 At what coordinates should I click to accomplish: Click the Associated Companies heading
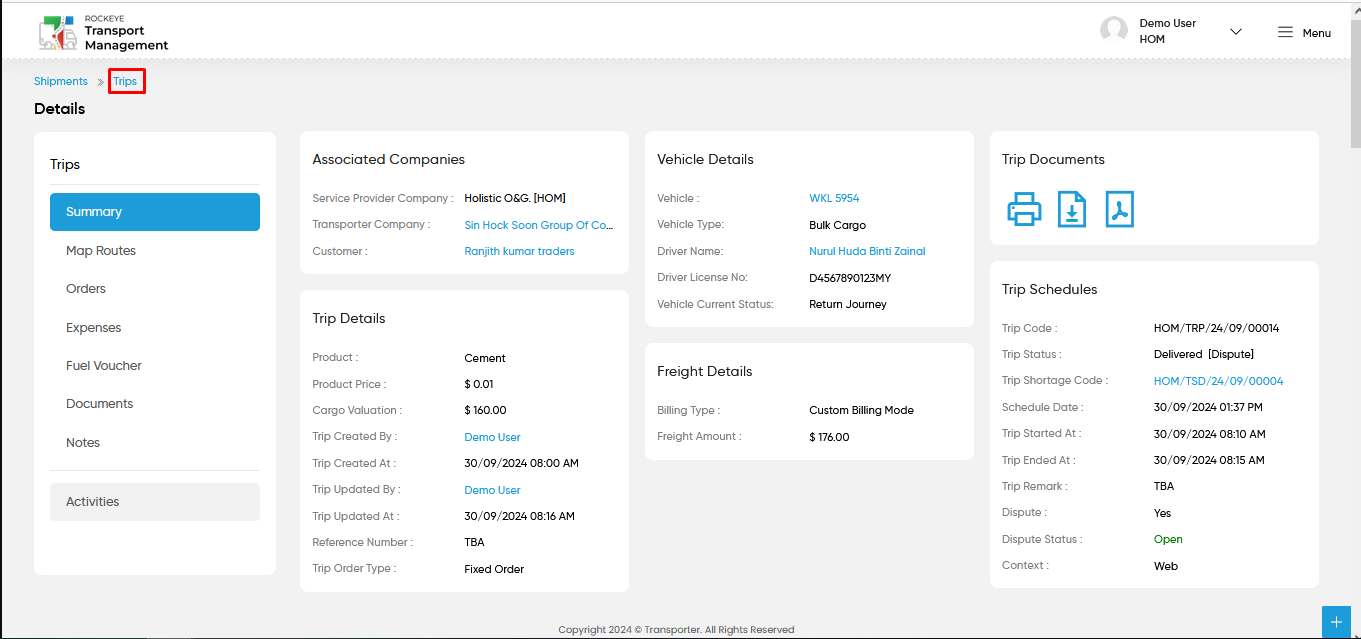pos(388,159)
